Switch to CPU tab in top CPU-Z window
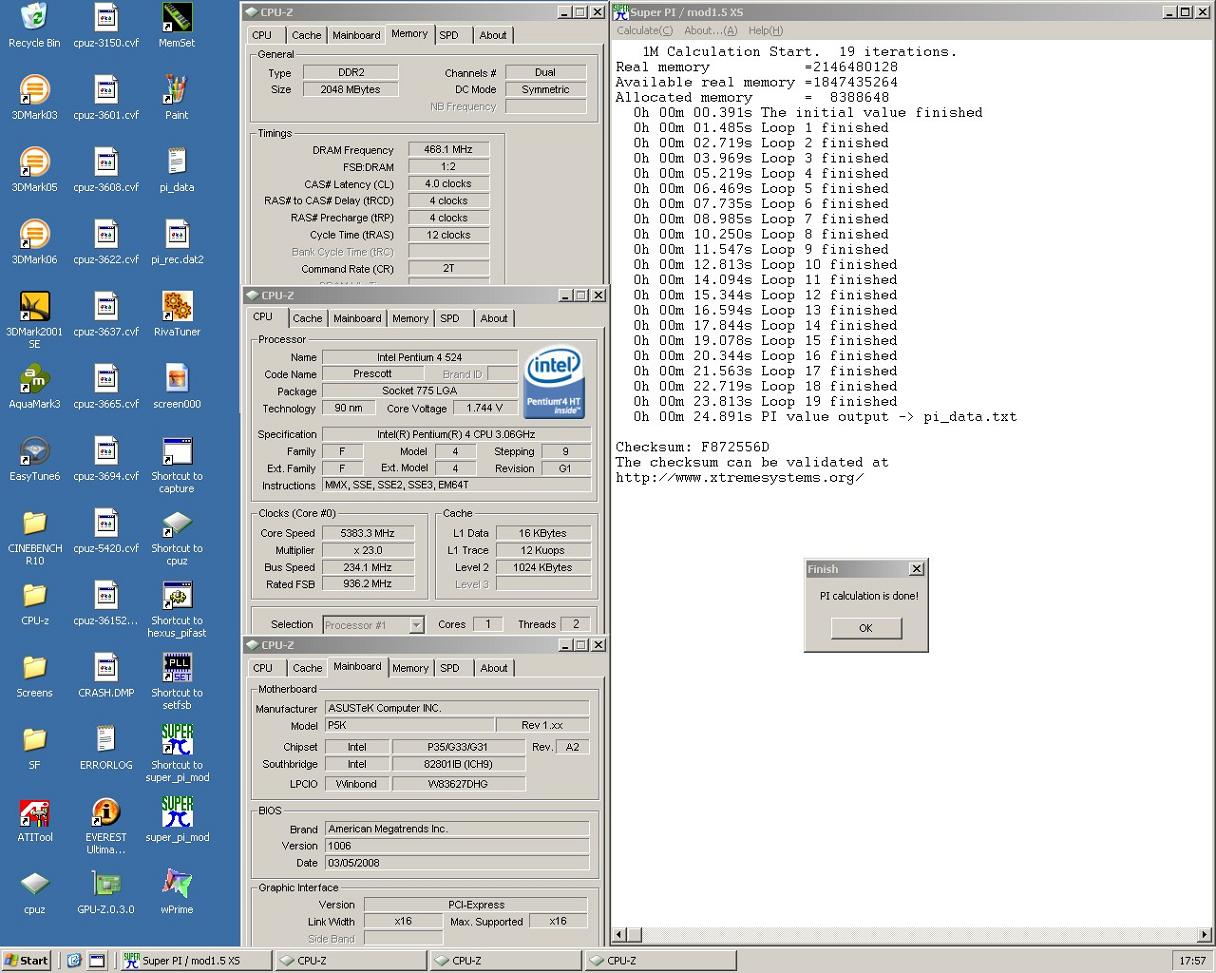Viewport: 1216px width, 973px height. coord(262,35)
